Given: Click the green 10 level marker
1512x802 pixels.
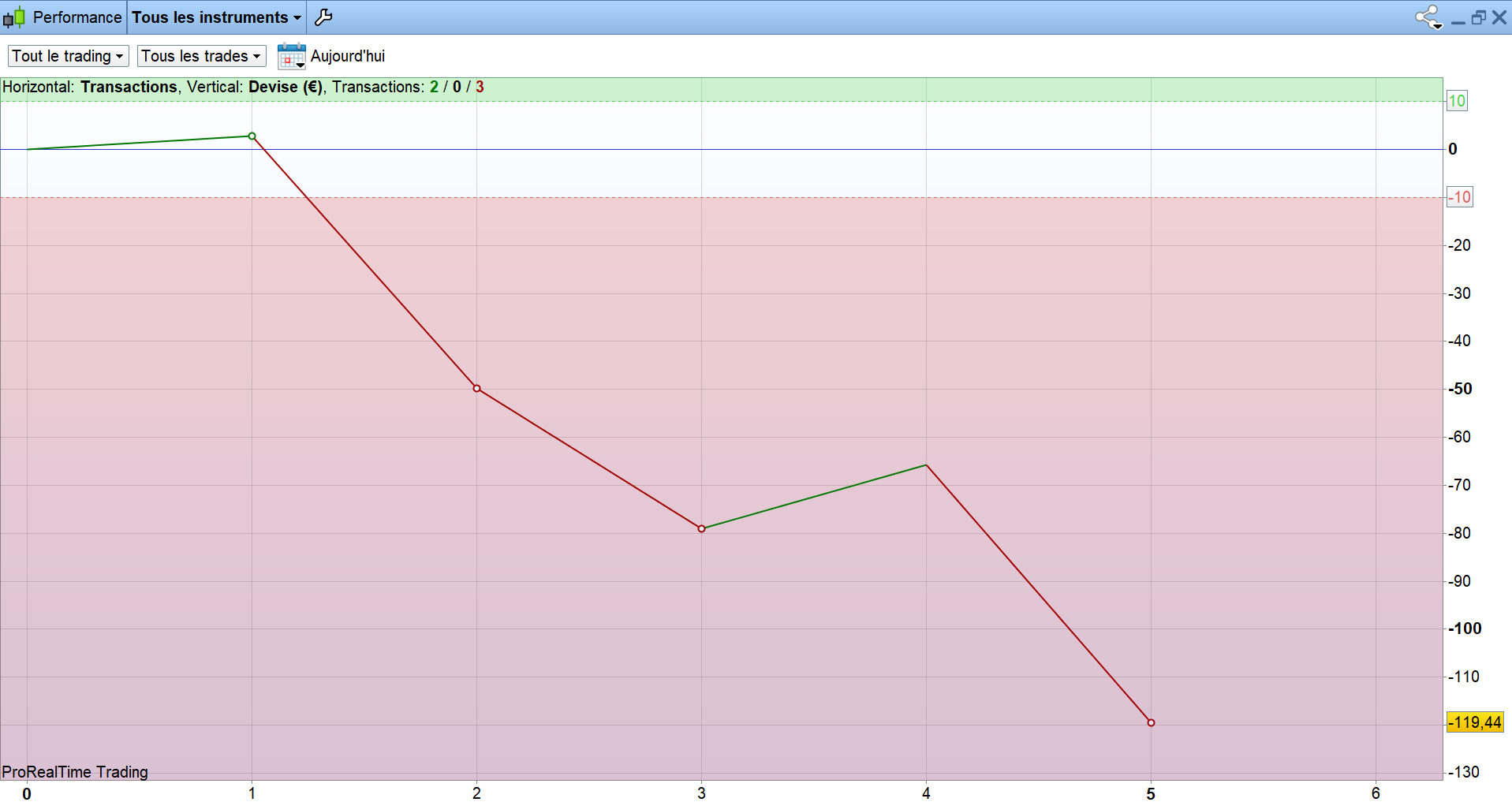Looking at the screenshot, I should click(x=1457, y=101).
